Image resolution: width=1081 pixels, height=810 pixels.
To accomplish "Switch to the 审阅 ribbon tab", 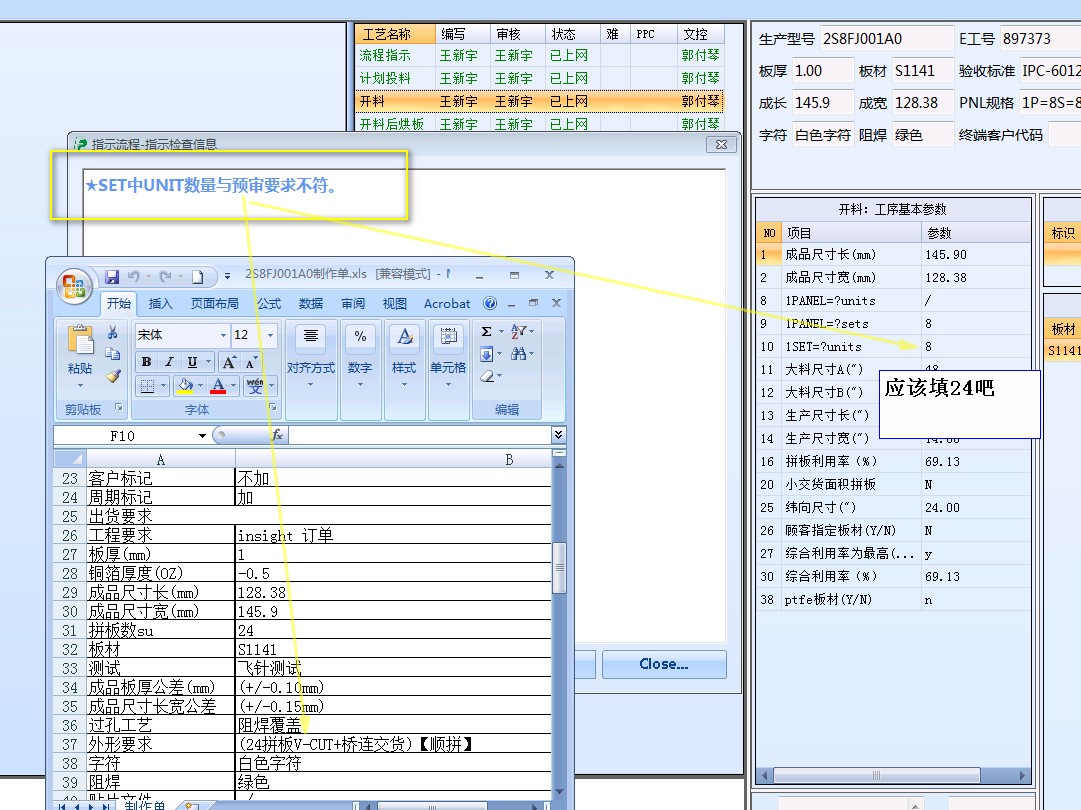I will [x=353, y=303].
